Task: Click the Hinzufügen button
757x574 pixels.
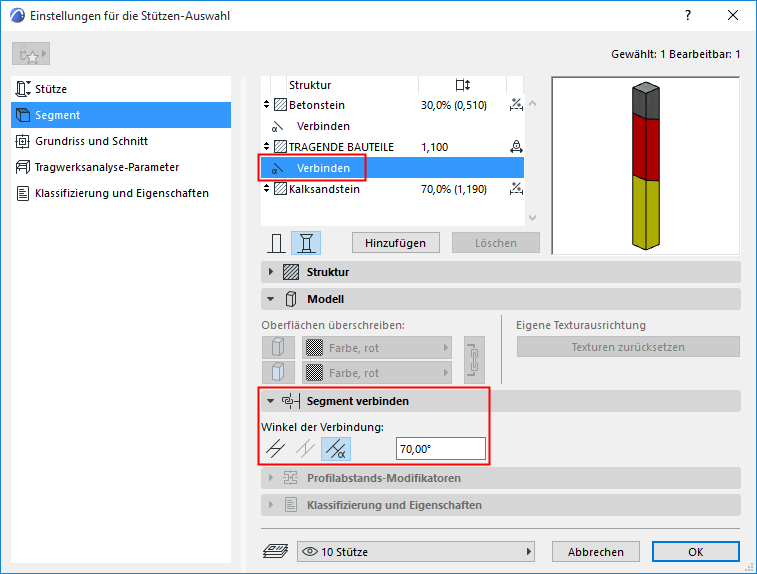Action: 396,243
